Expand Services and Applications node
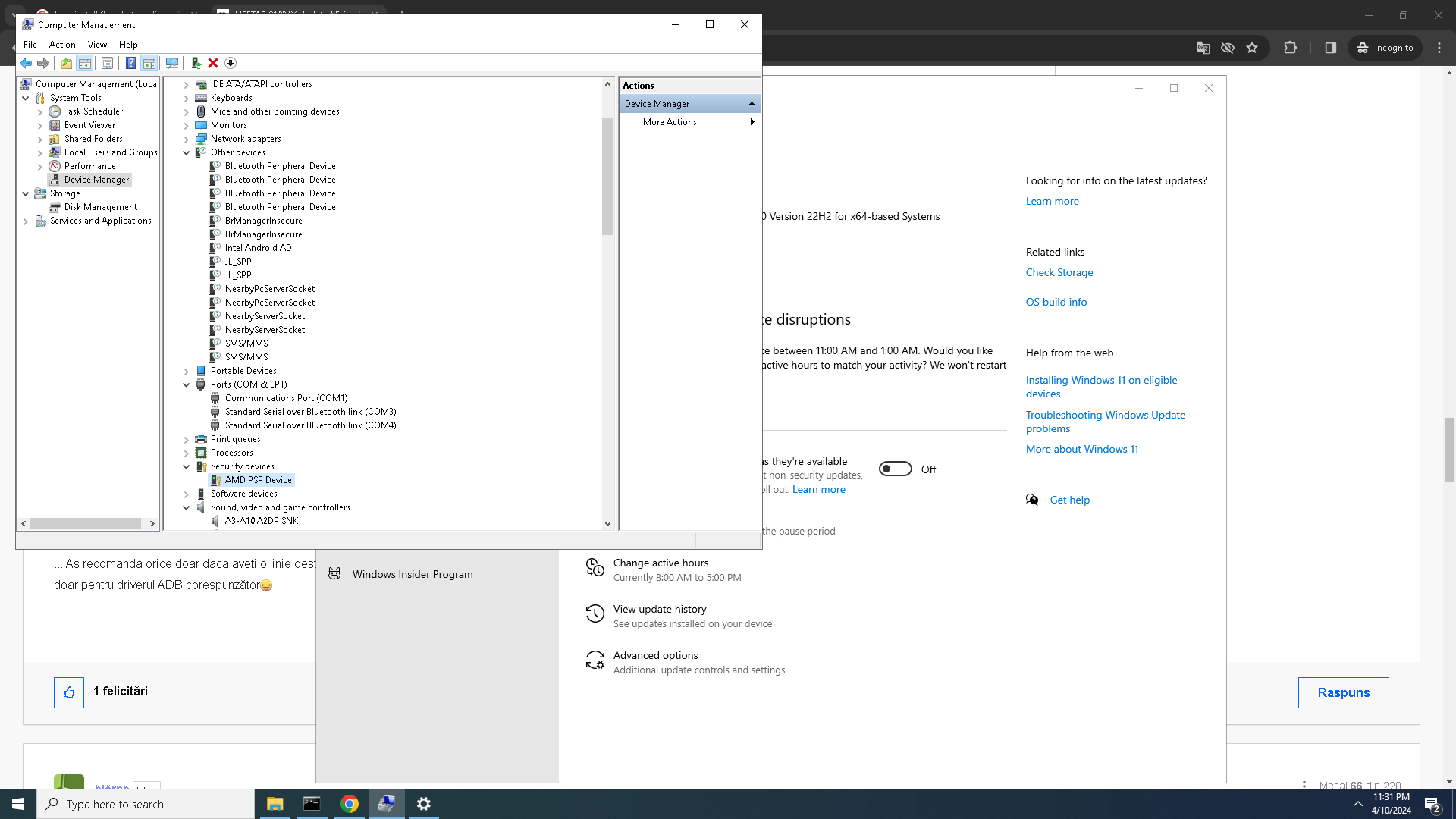This screenshot has height=819, width=1456. (26, 221)
